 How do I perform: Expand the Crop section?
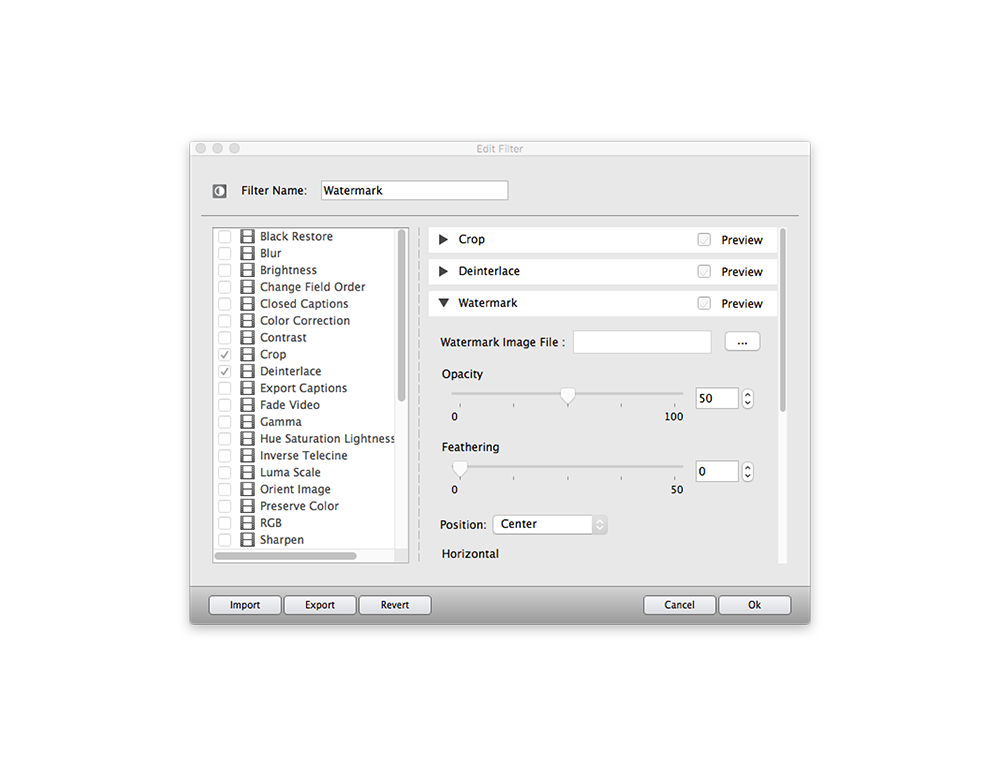coord(443,240)
